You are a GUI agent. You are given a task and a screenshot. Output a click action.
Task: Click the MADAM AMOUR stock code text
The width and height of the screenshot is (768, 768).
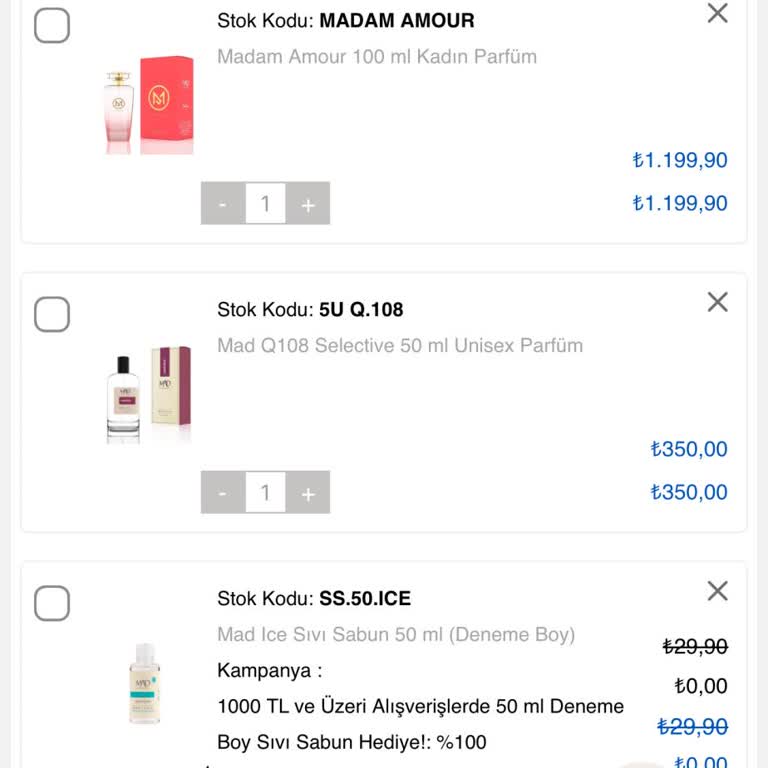[x=396, y=21]
